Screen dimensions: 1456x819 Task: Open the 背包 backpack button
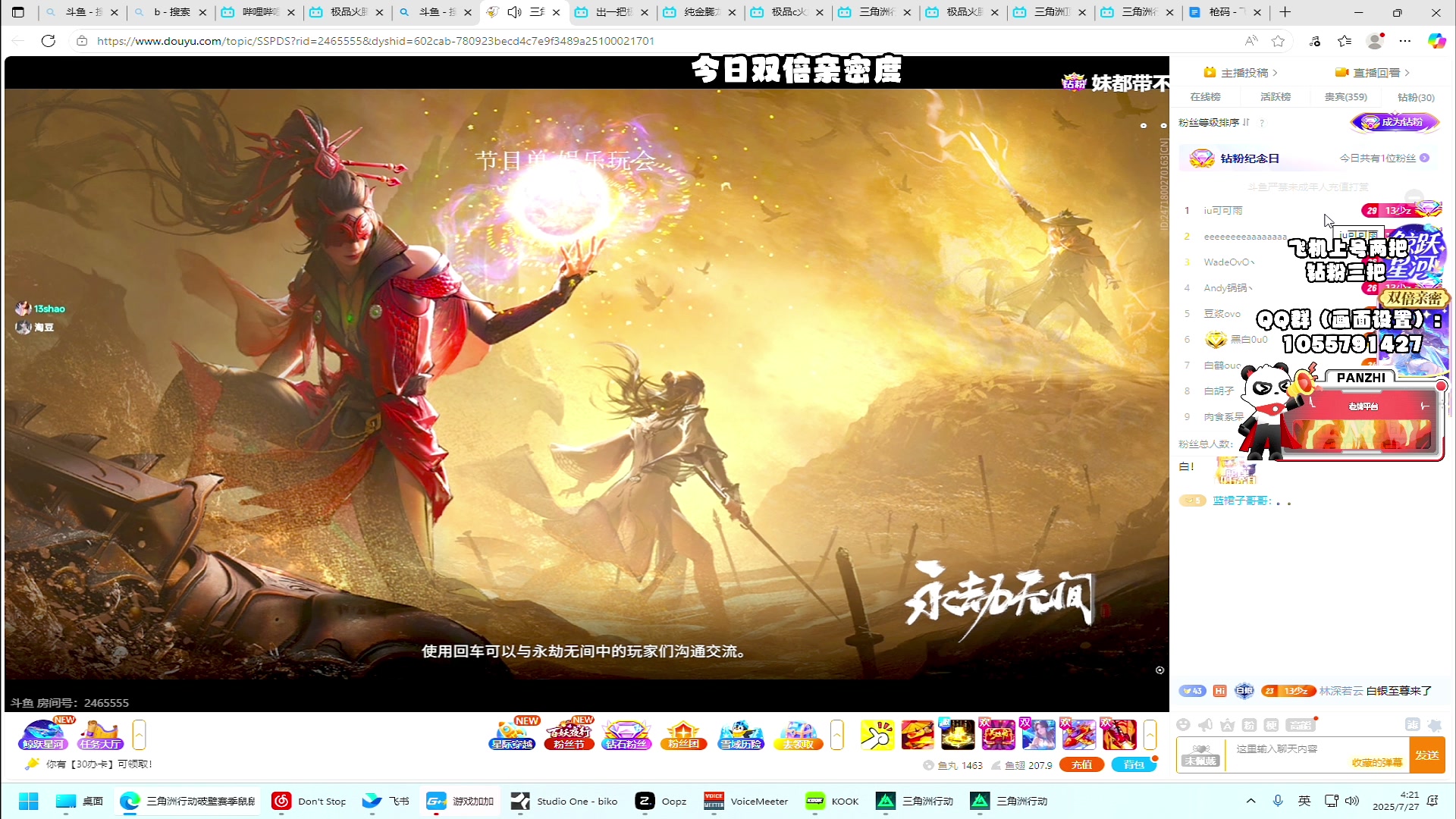[1133, 764]
